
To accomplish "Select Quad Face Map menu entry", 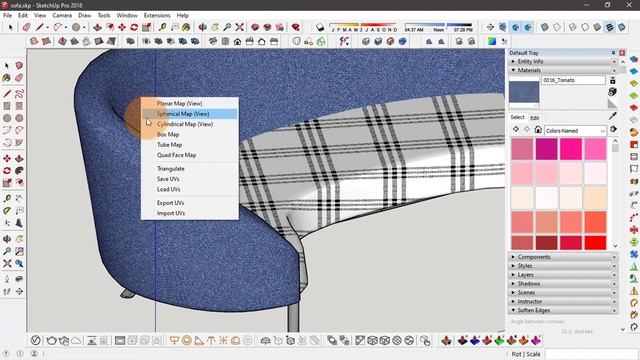I will click(190, 155).
